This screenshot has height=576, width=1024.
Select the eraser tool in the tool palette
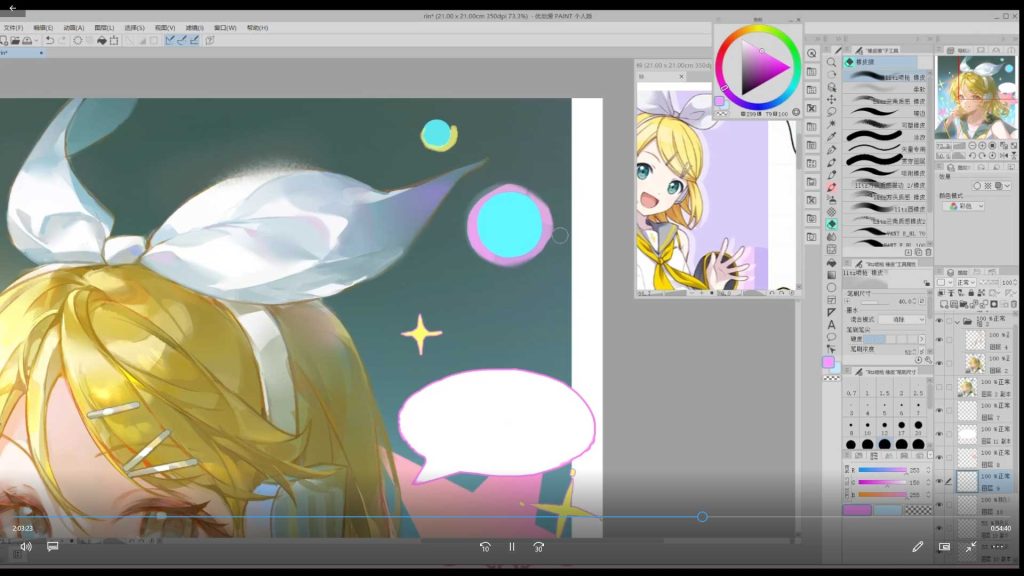831,224
